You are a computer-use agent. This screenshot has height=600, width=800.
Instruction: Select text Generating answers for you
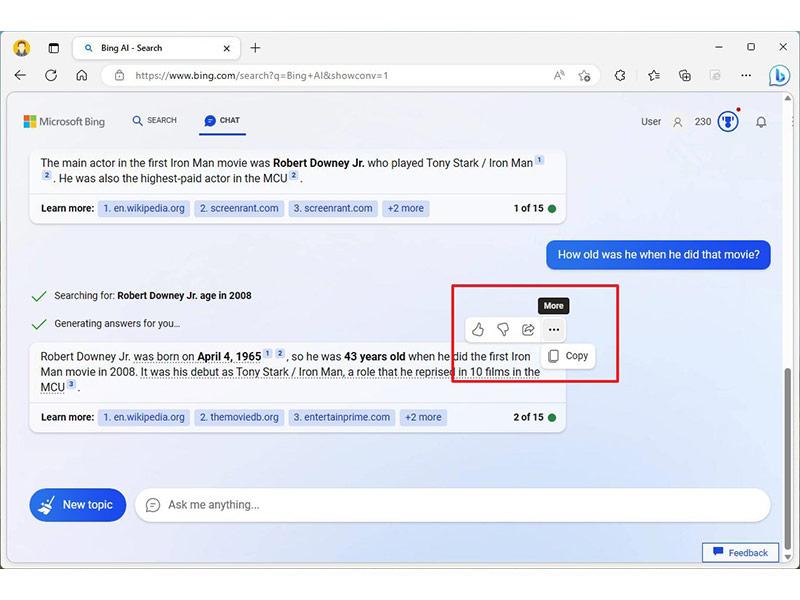(117, 323)
